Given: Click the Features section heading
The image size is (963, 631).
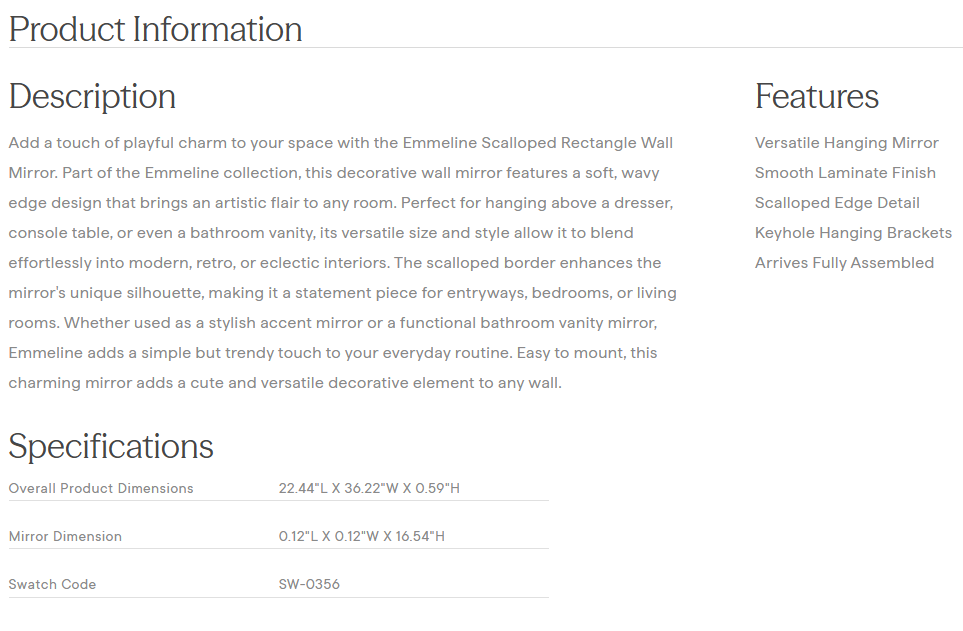Looking at the screenshot, I should coord(816,96).
